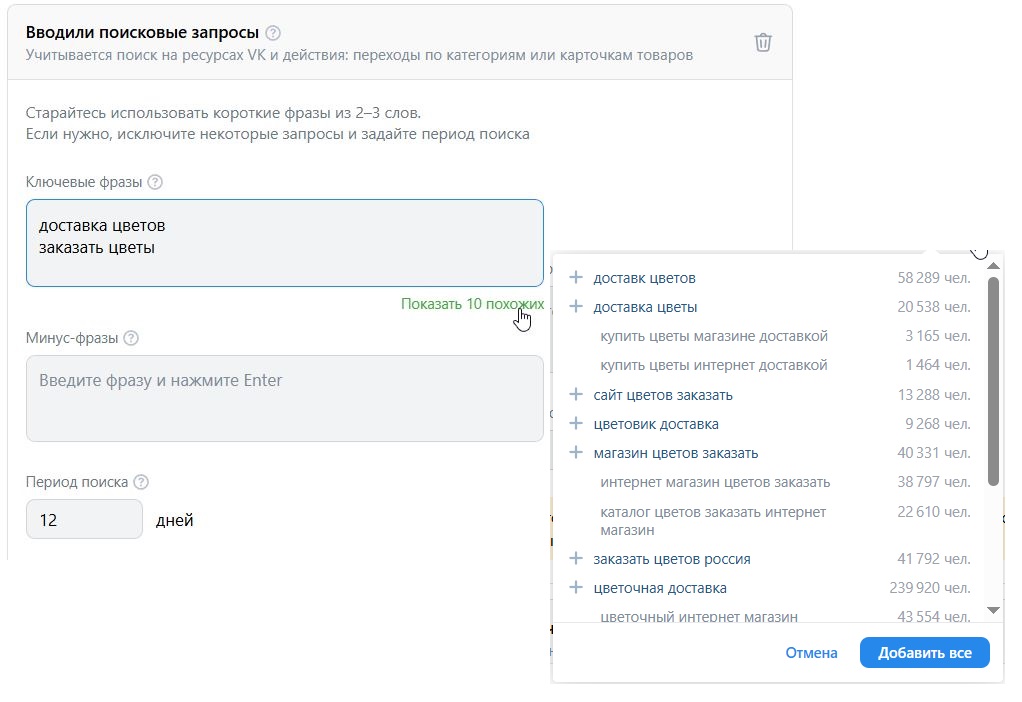Show similar phrases via "Показать 10 похожих" link

point(472,302)
